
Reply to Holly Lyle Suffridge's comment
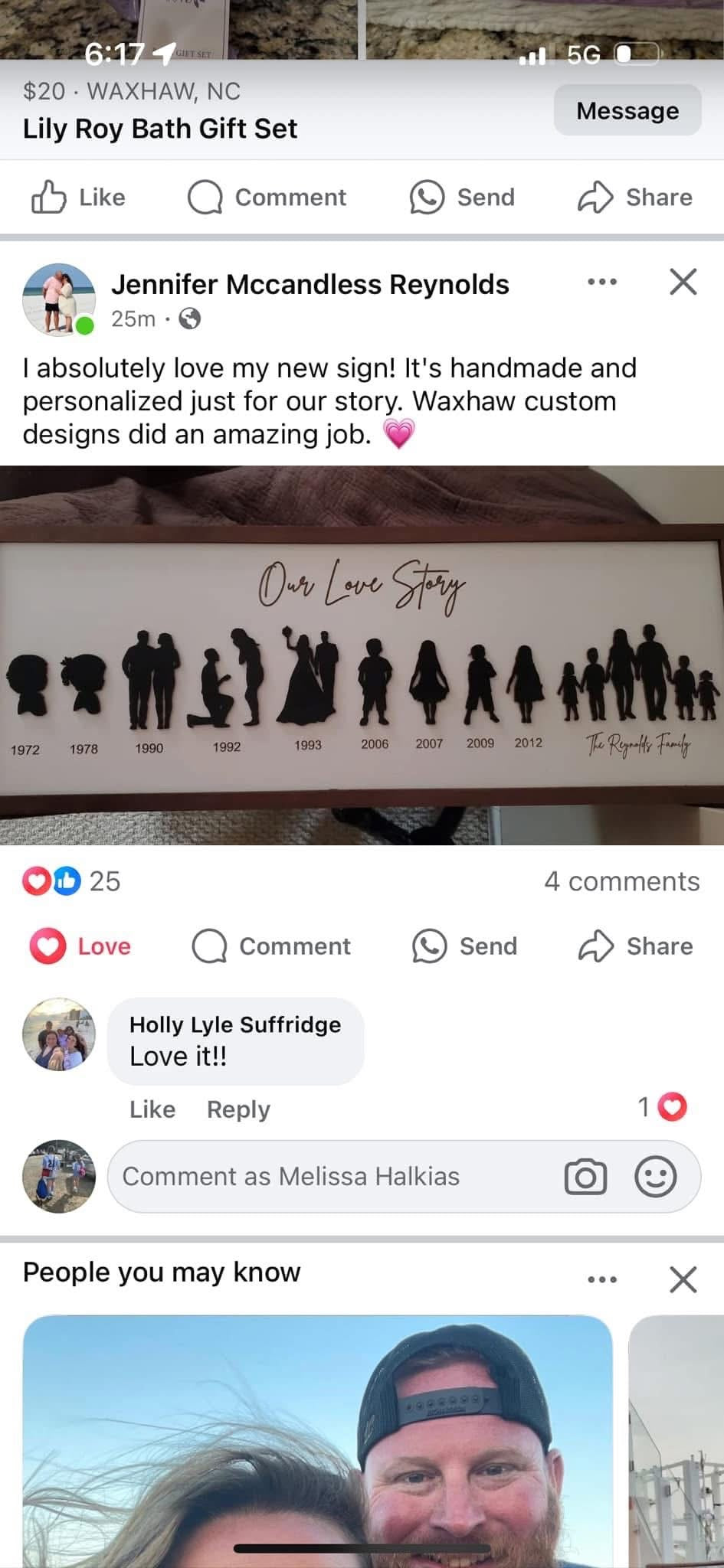238,1109
